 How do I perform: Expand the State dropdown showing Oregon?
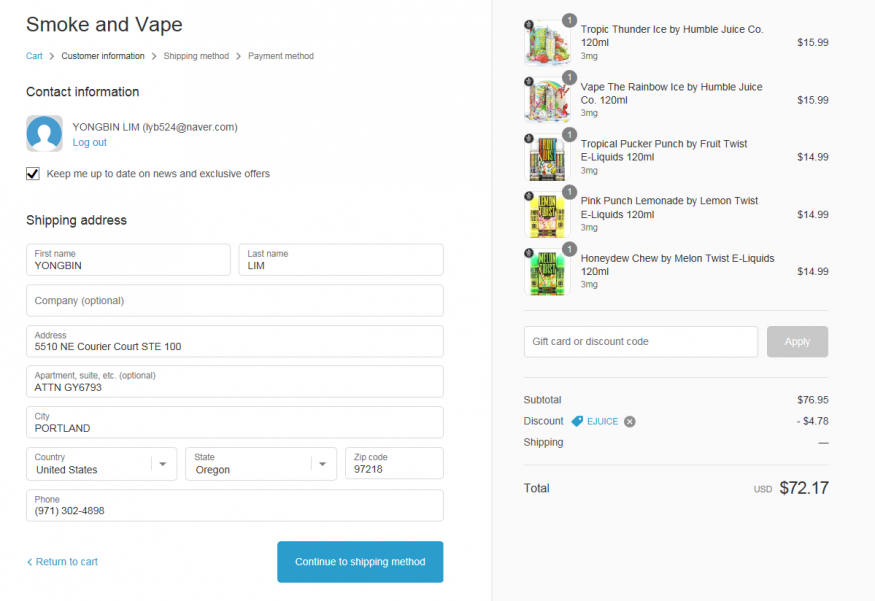[260, 464]
